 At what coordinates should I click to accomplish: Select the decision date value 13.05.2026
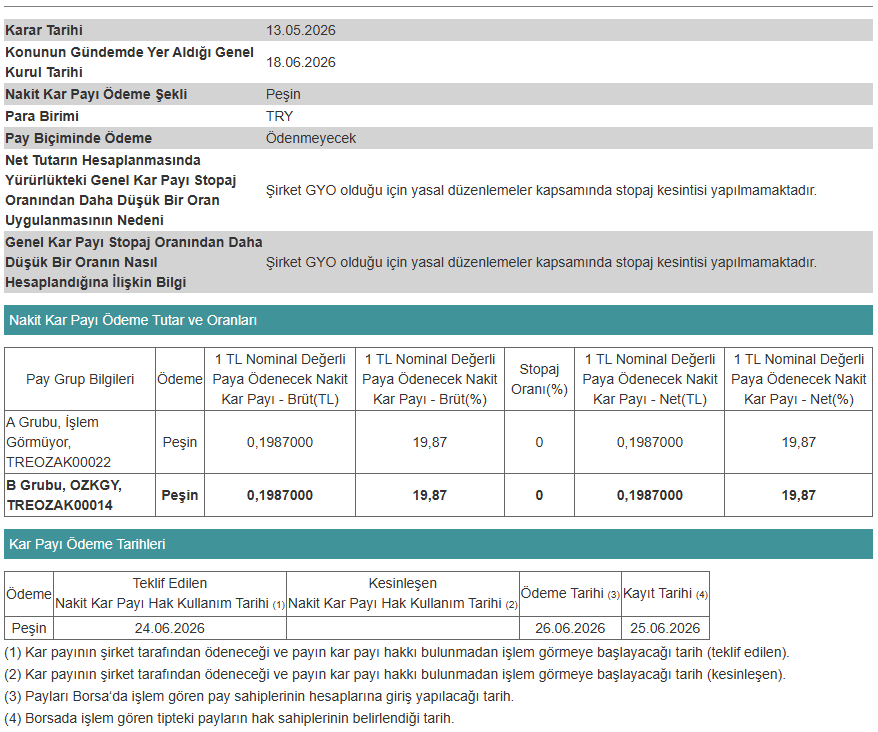301,30
